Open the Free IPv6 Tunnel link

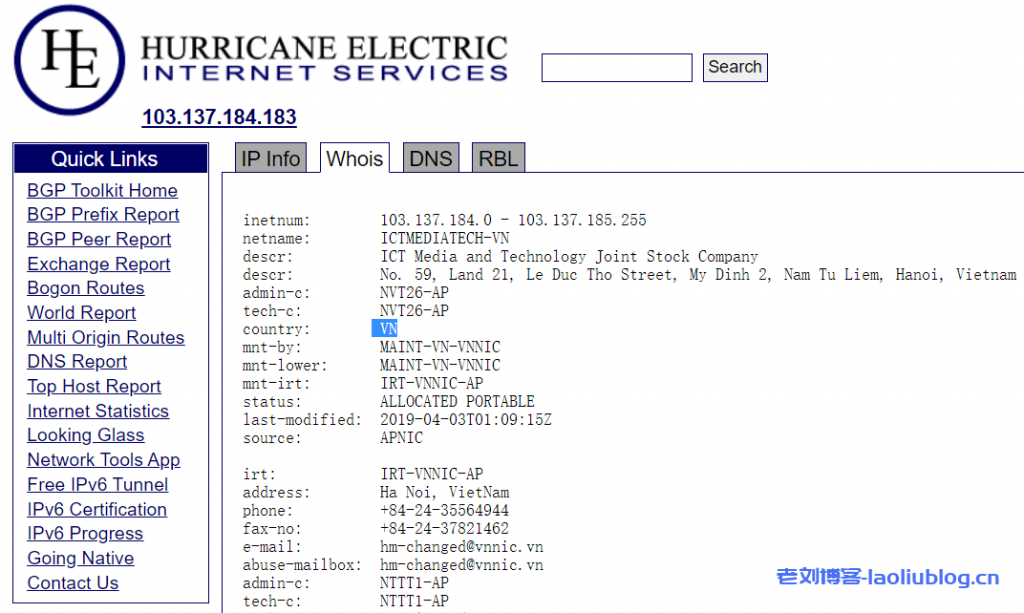(x=97, y=485)
